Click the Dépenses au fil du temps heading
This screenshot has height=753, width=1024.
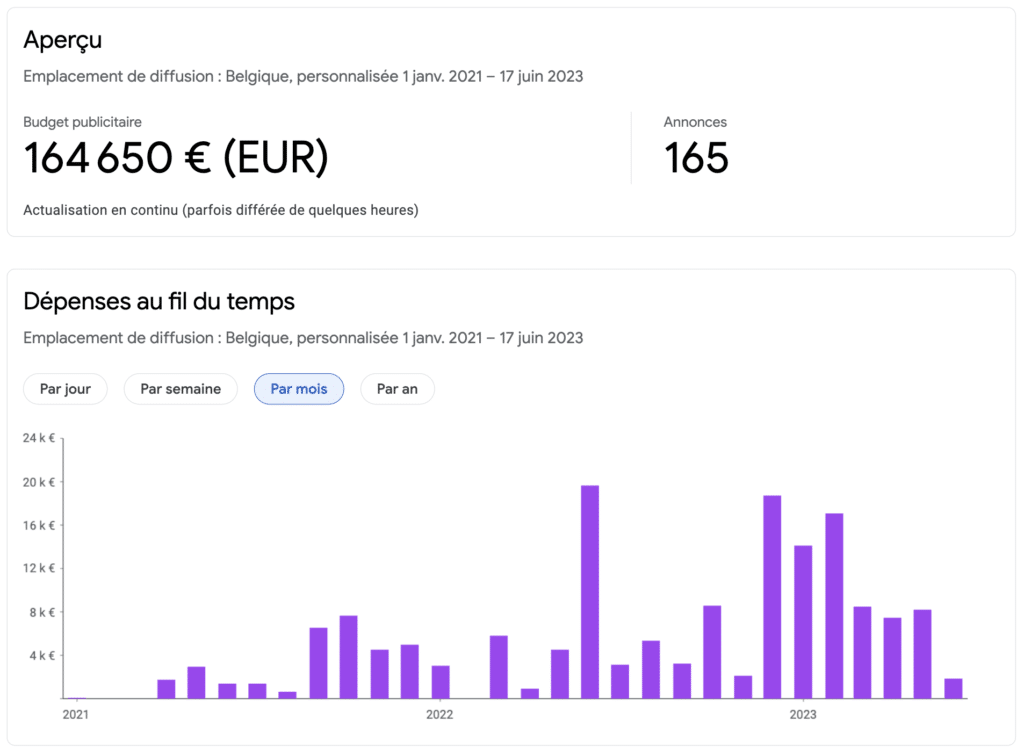[x=159, y=300]
